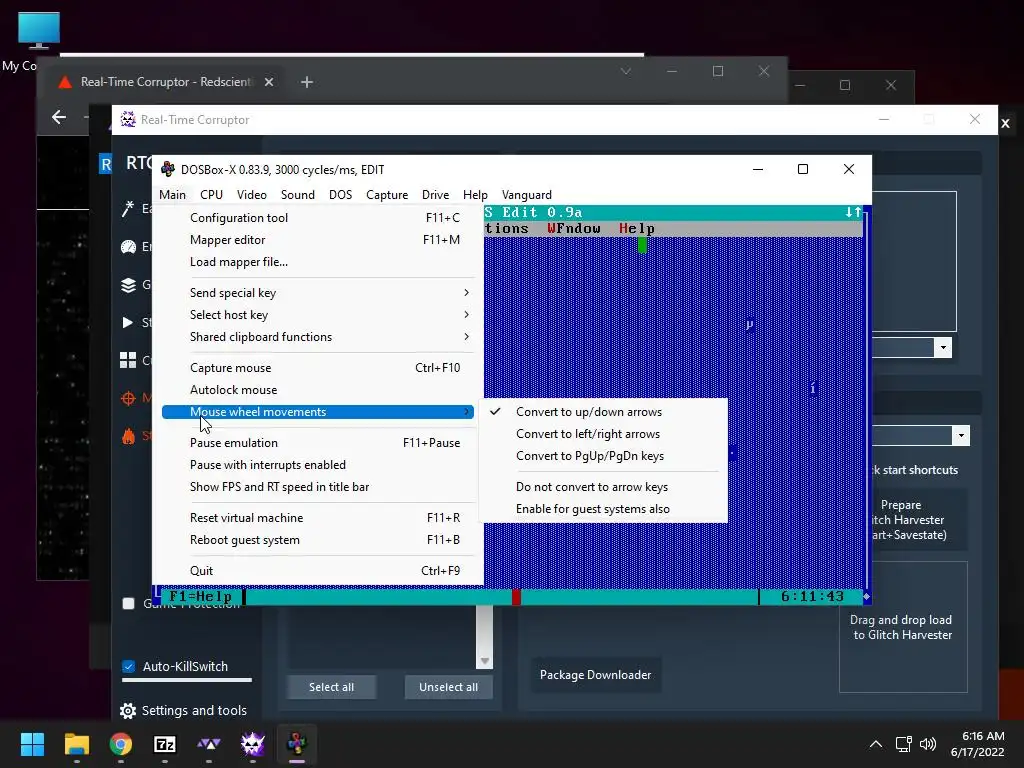Switch to DOSBox-X taskbar icon
Viewport: 1024px width, 768px height.
[x=296, y=744]
